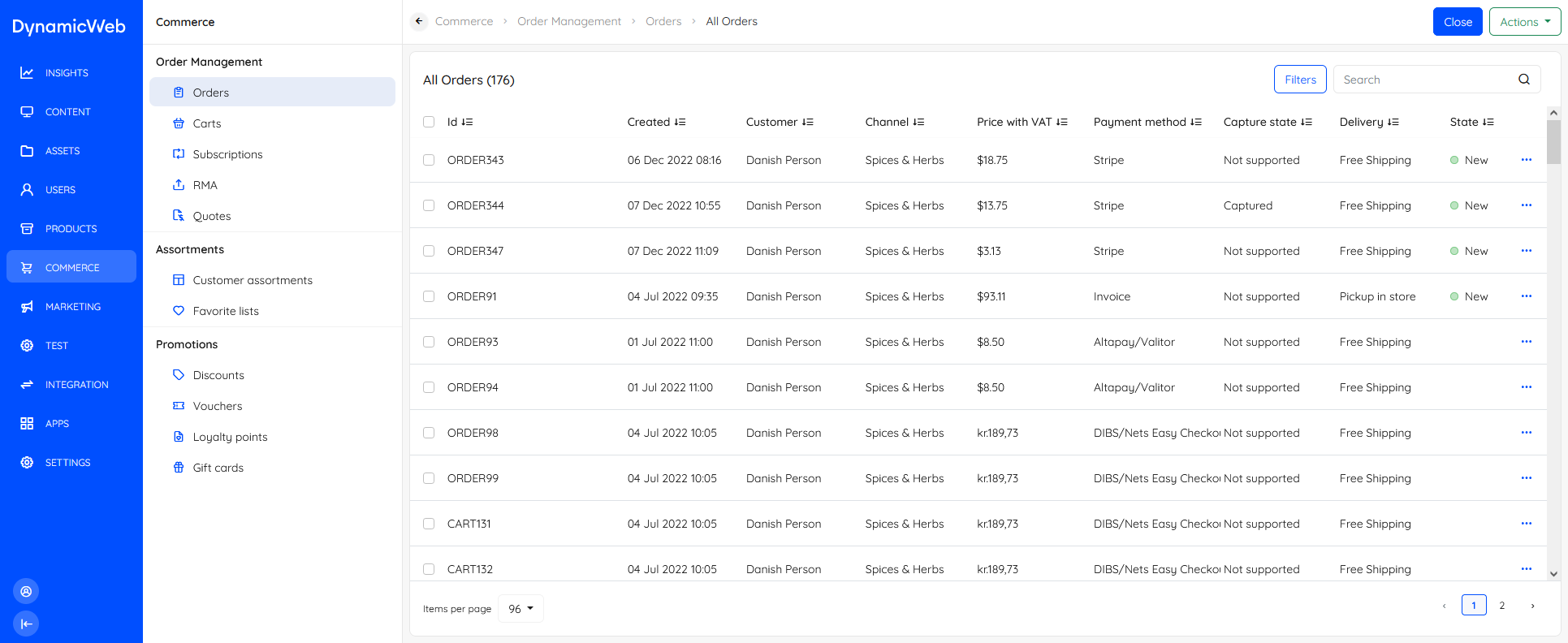Open row actions for ORDER347
The image size is (1568, 643).
1527,251
